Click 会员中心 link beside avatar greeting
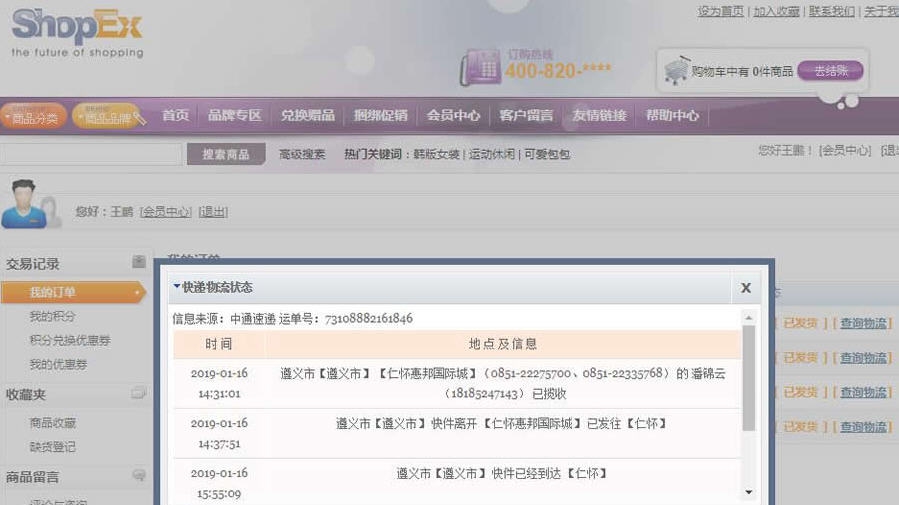The height and width of the screenshot is (505, 899). [x=166, y=212]
